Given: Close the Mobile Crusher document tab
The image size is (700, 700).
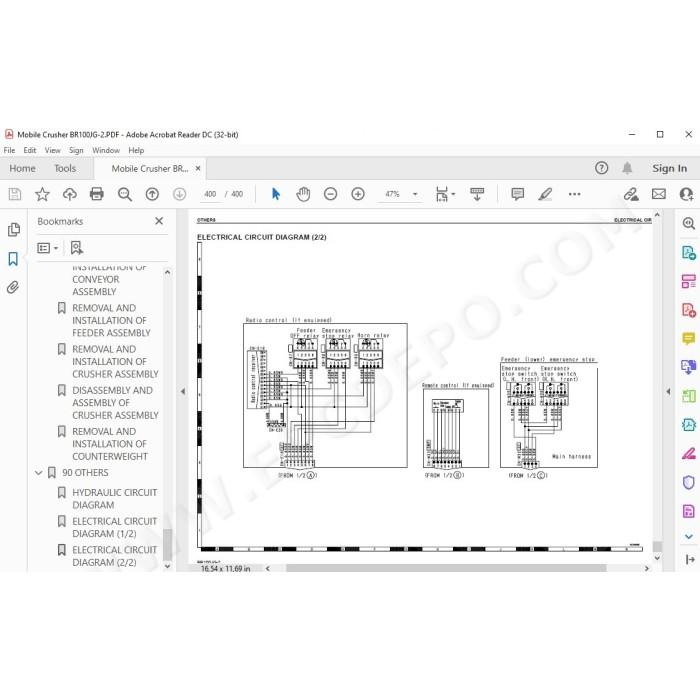Looking at the screenshot, I should tap(198, 168).
